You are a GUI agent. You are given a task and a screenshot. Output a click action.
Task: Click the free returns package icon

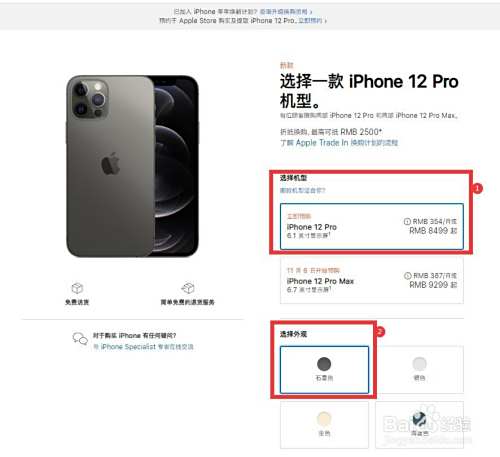coord(188,288)
